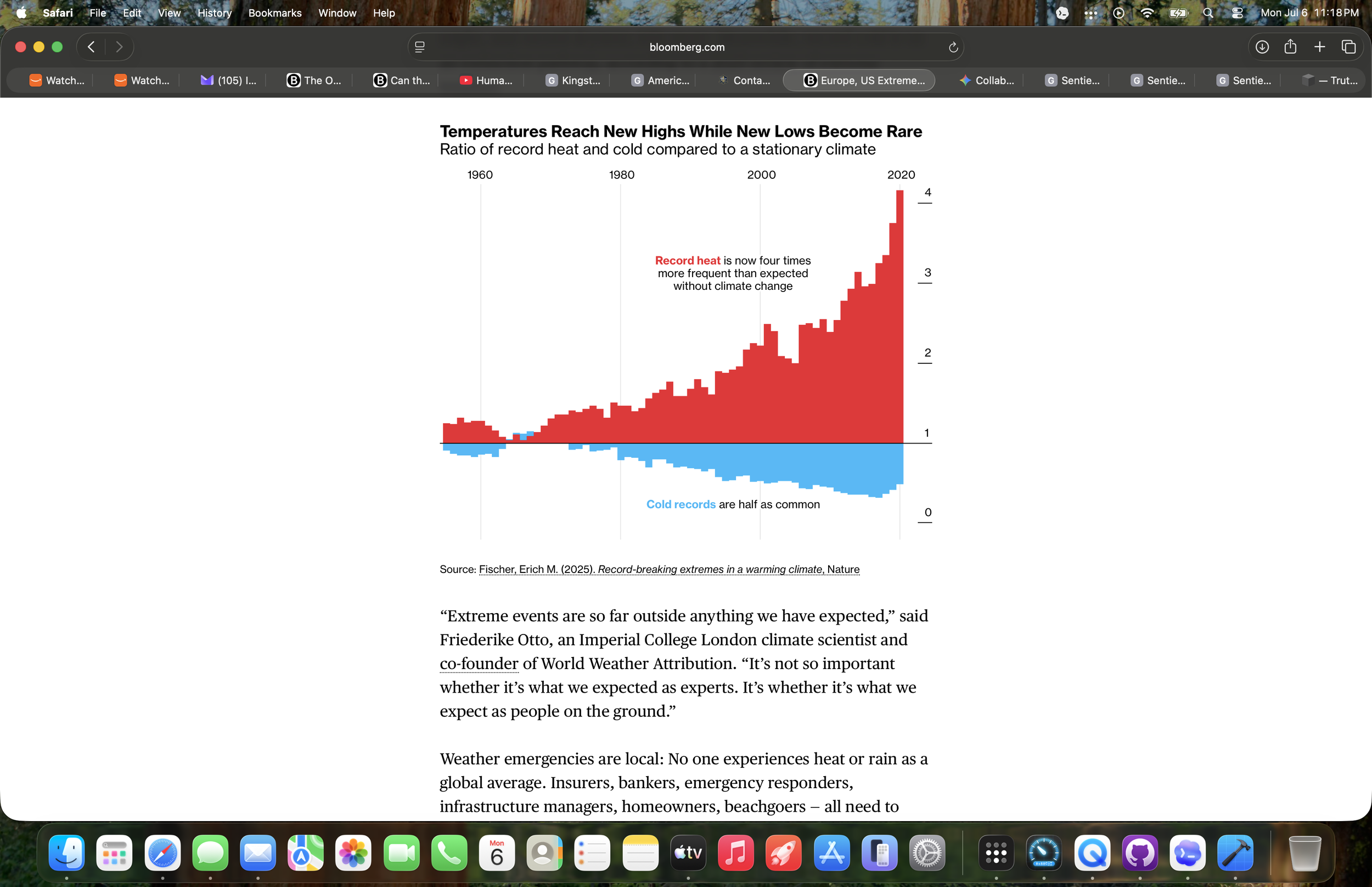Switch to the Collab... tab
This screenshot has width=1372, height=887.
click(x=986, y=81)
